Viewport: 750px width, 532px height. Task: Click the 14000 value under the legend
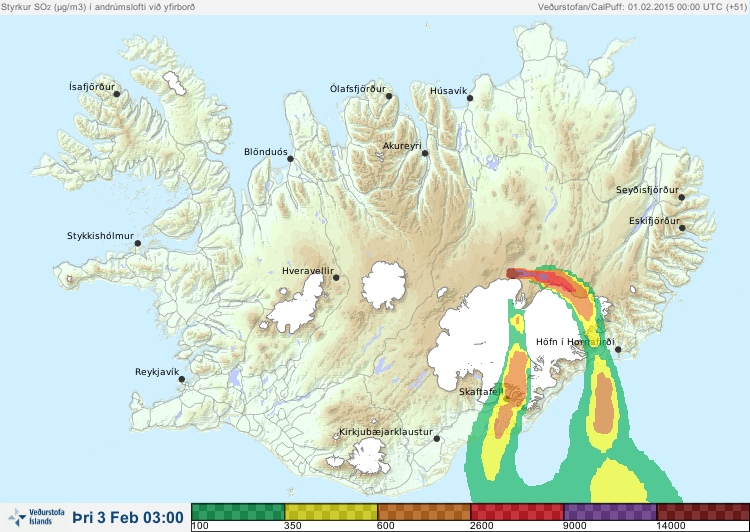[x=671, y=526]
